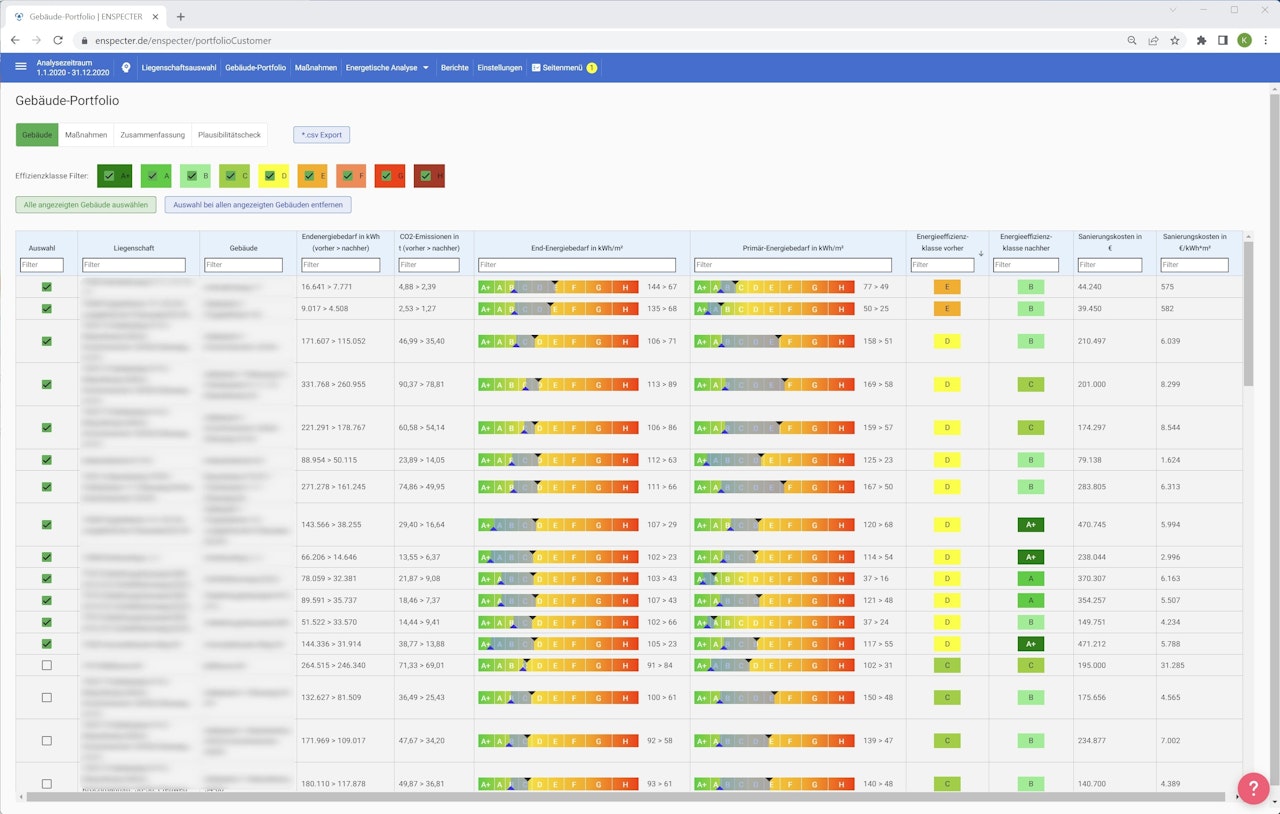Reload the page with the refresh icon
Screen dimensions: 1280x814
[x=58, y=40]
